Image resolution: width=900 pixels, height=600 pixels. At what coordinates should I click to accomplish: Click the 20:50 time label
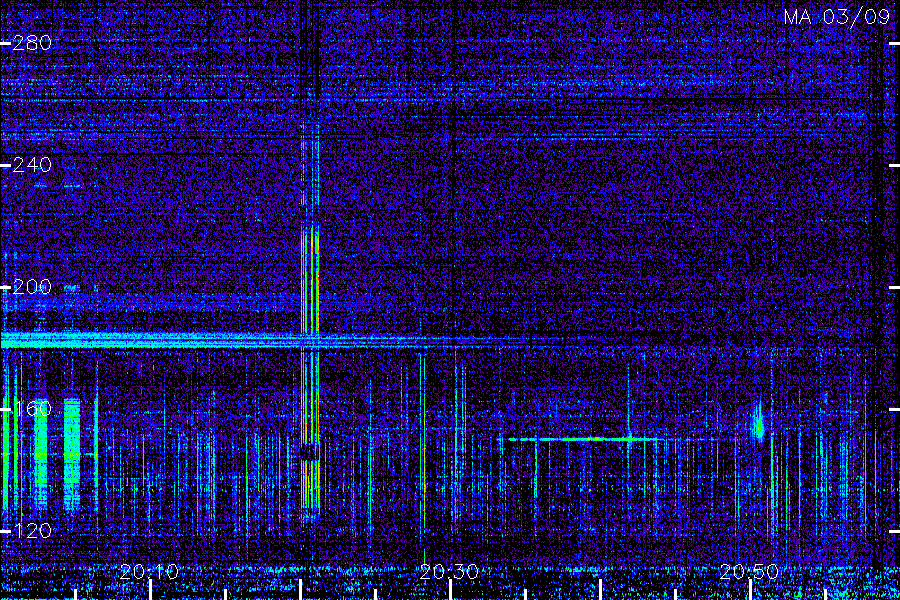point(749,572)
